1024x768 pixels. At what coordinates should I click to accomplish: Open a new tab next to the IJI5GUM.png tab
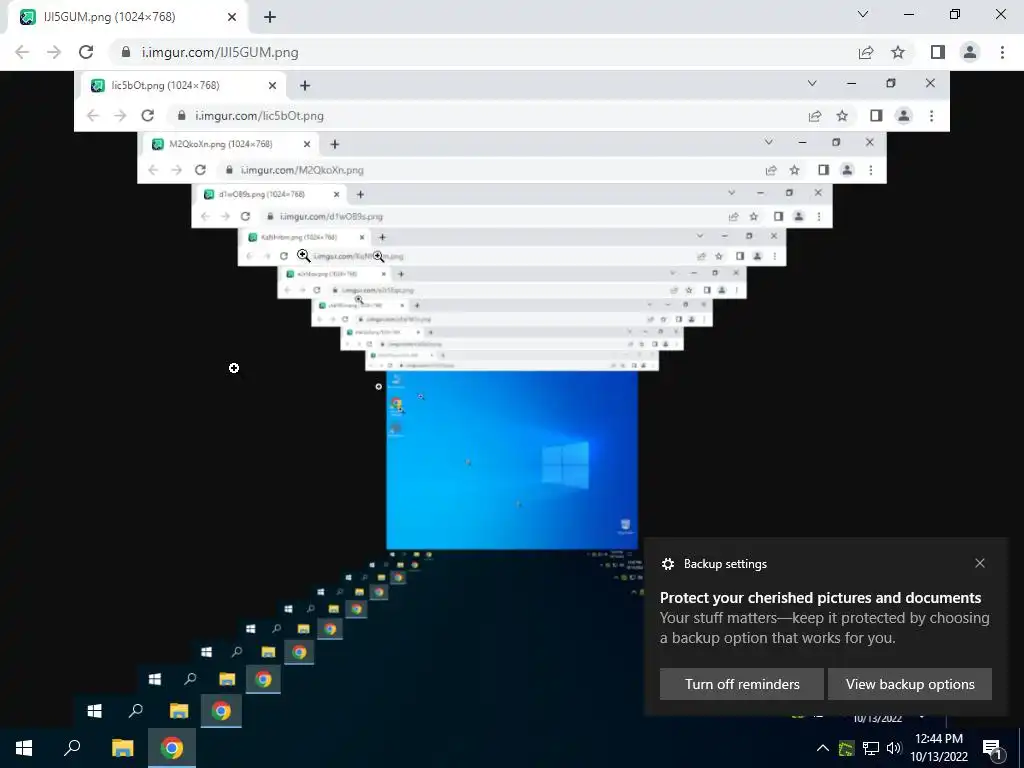pyautogui.click(x=270, y=17)
